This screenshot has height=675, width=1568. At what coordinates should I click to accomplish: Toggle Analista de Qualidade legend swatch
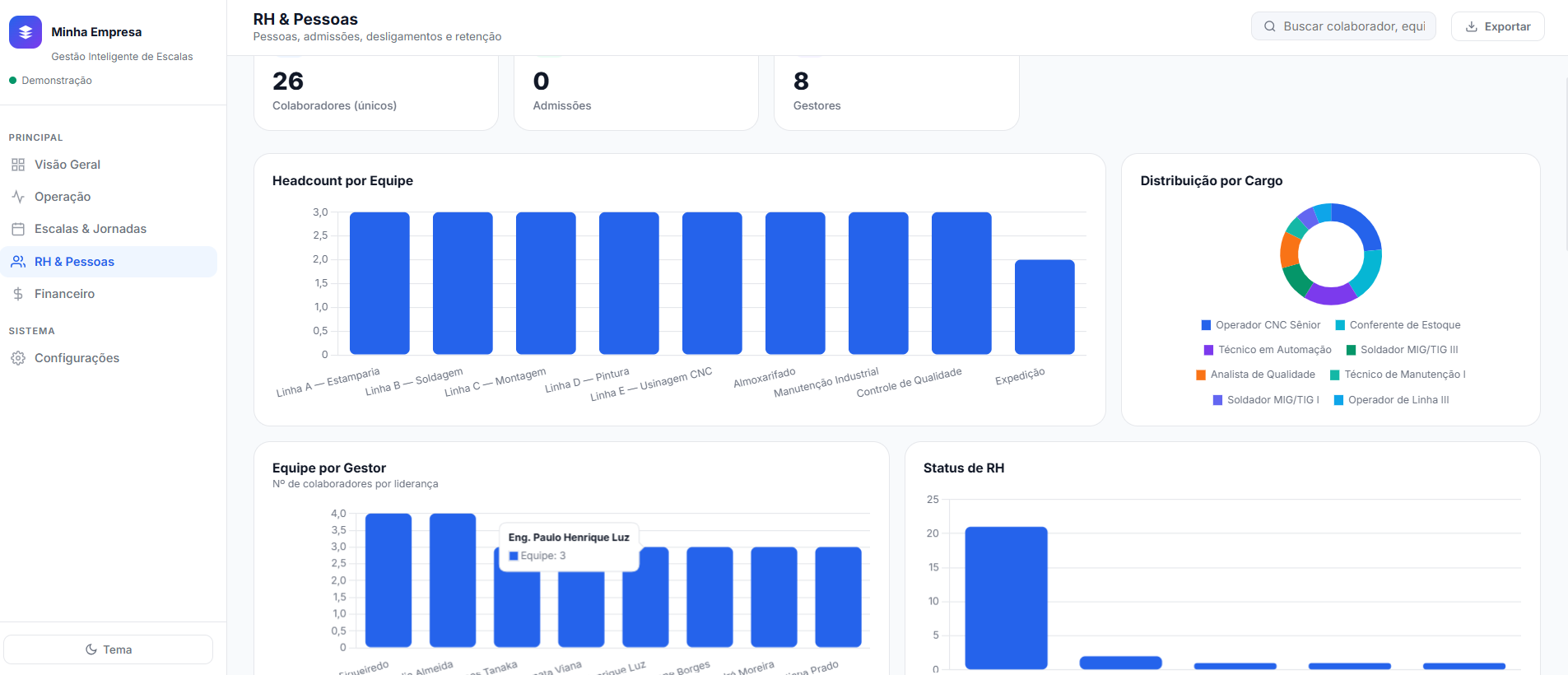tap(1201, 375)
